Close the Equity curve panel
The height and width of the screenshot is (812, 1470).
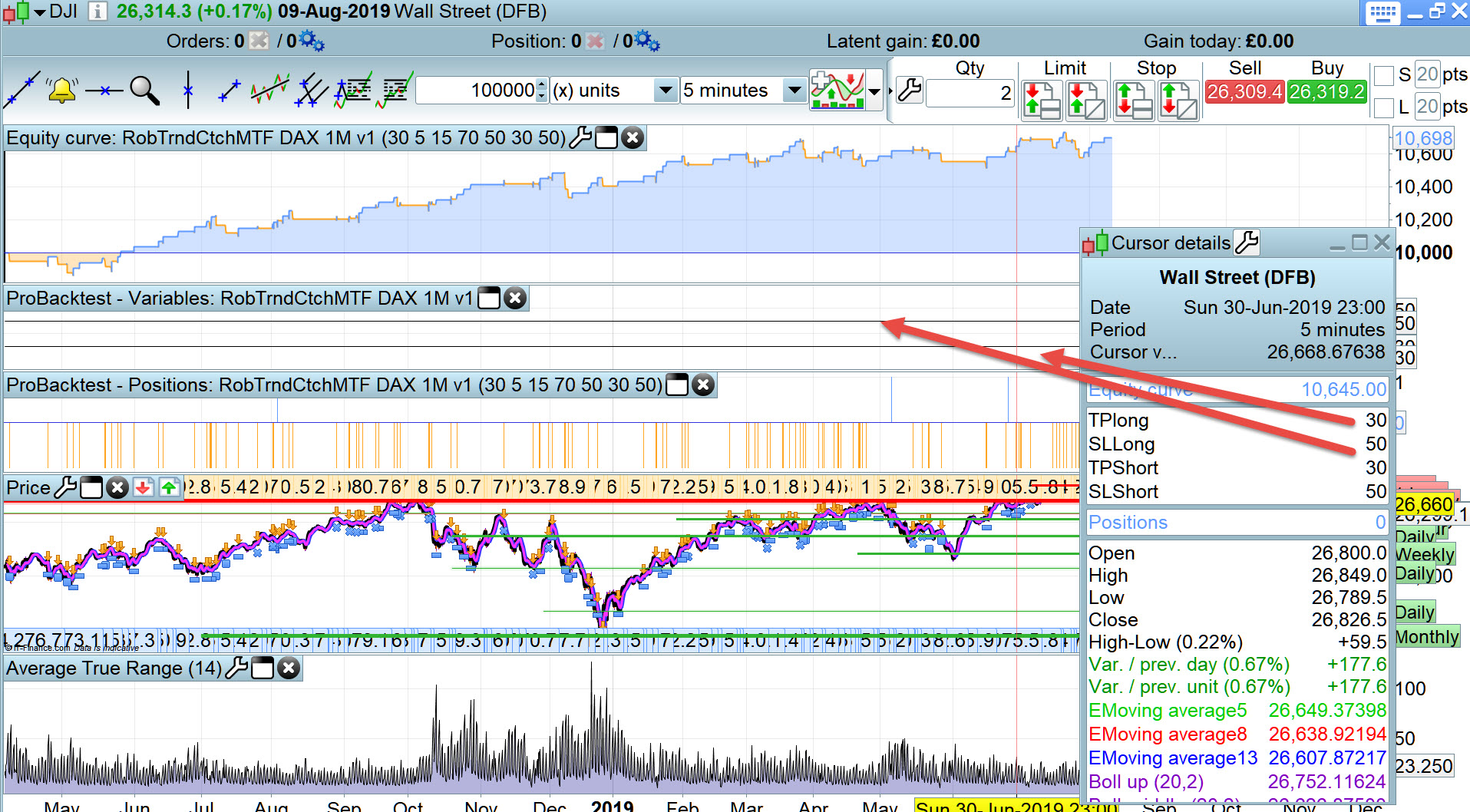633,138
